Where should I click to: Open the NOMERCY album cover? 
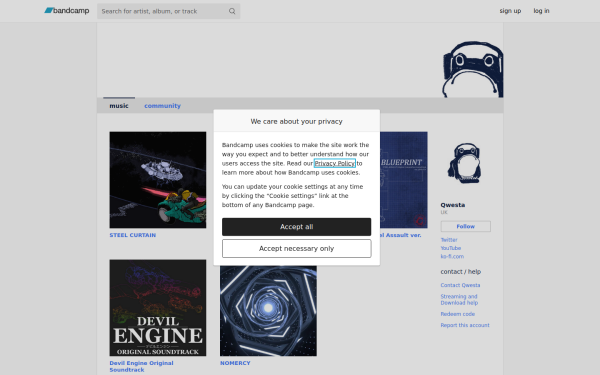pos(268,311)
